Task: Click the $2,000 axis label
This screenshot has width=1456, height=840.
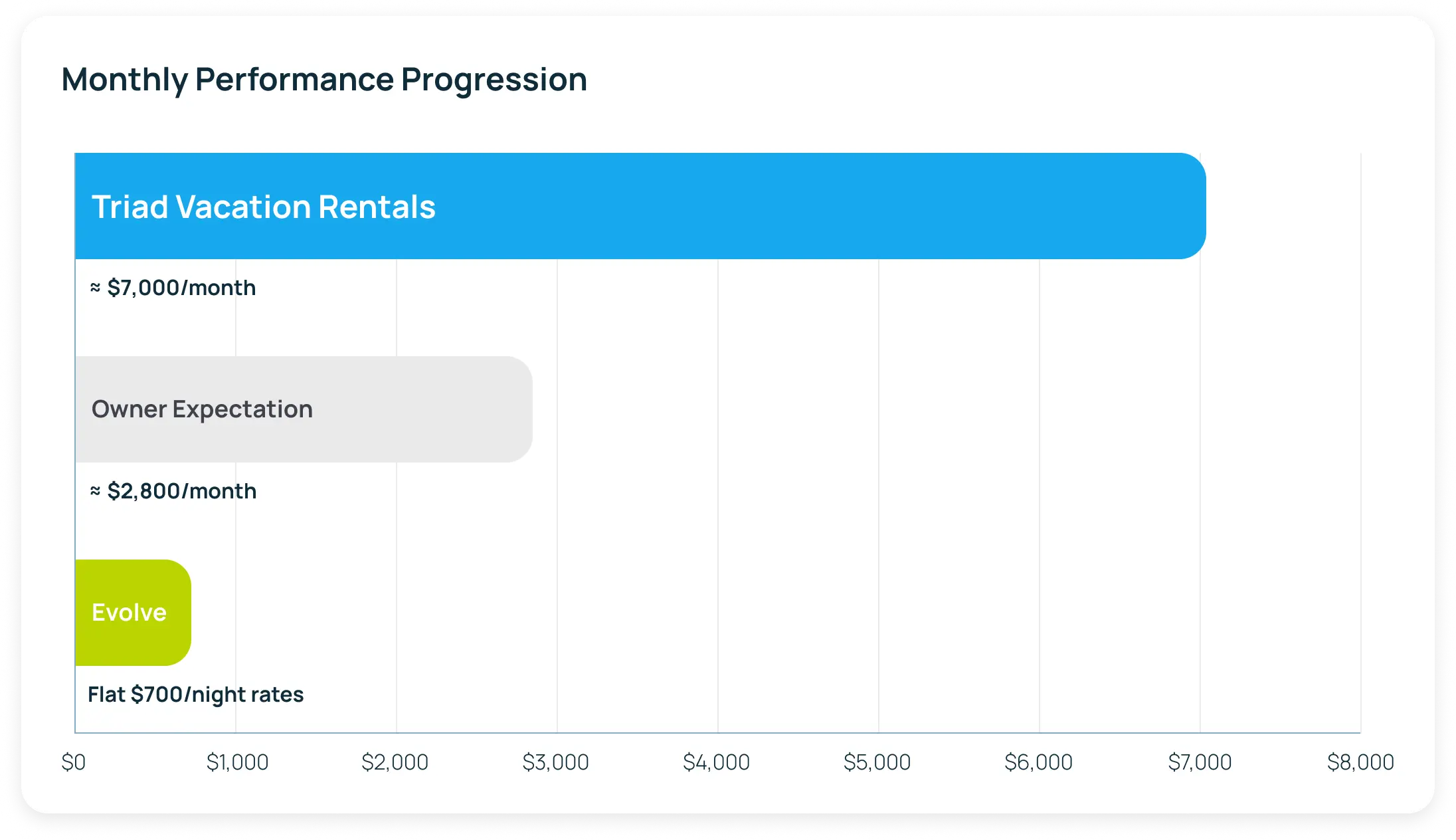Action: [395, 762]
